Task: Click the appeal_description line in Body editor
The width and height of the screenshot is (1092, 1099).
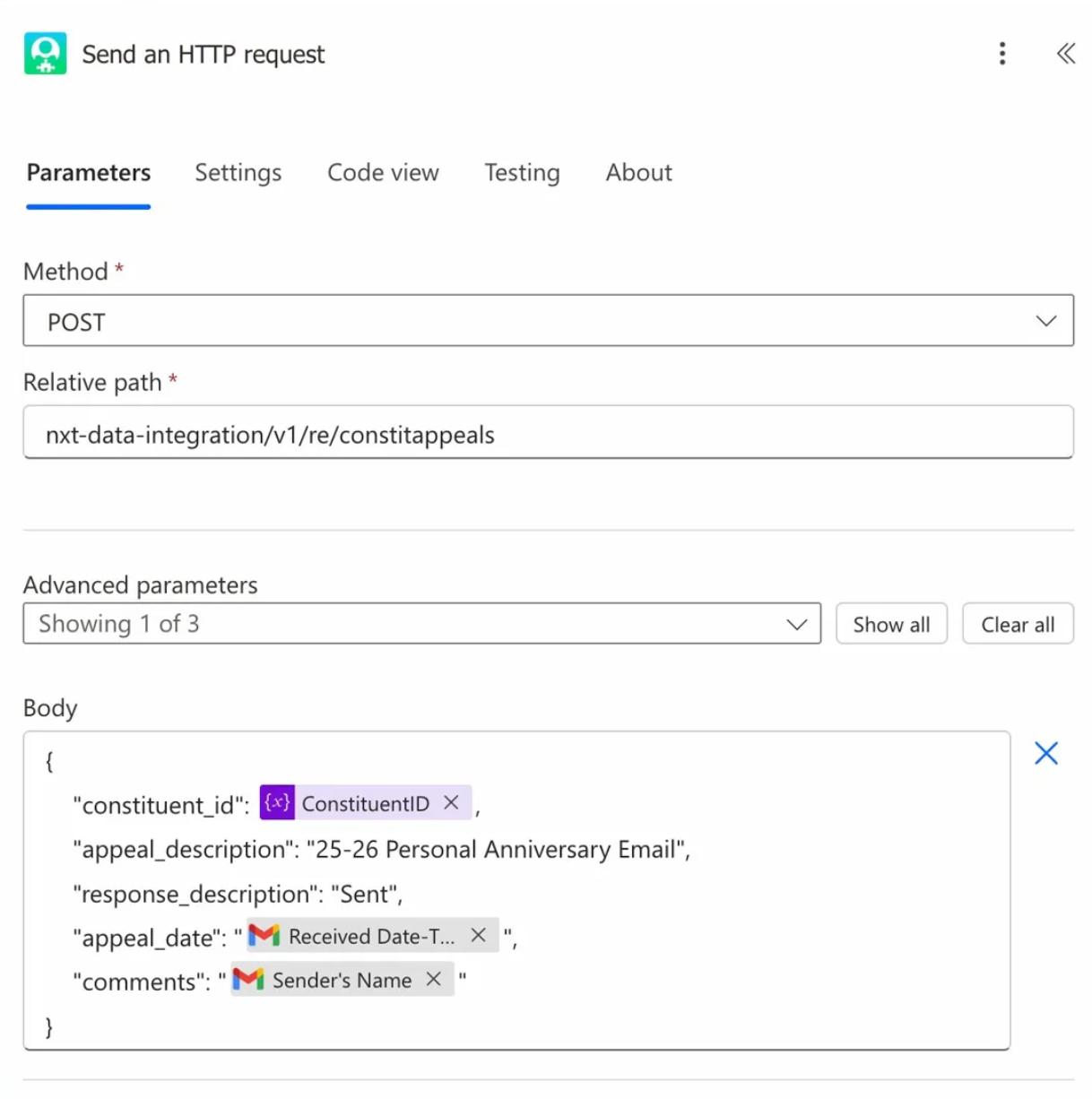Action: pos(381,849)
